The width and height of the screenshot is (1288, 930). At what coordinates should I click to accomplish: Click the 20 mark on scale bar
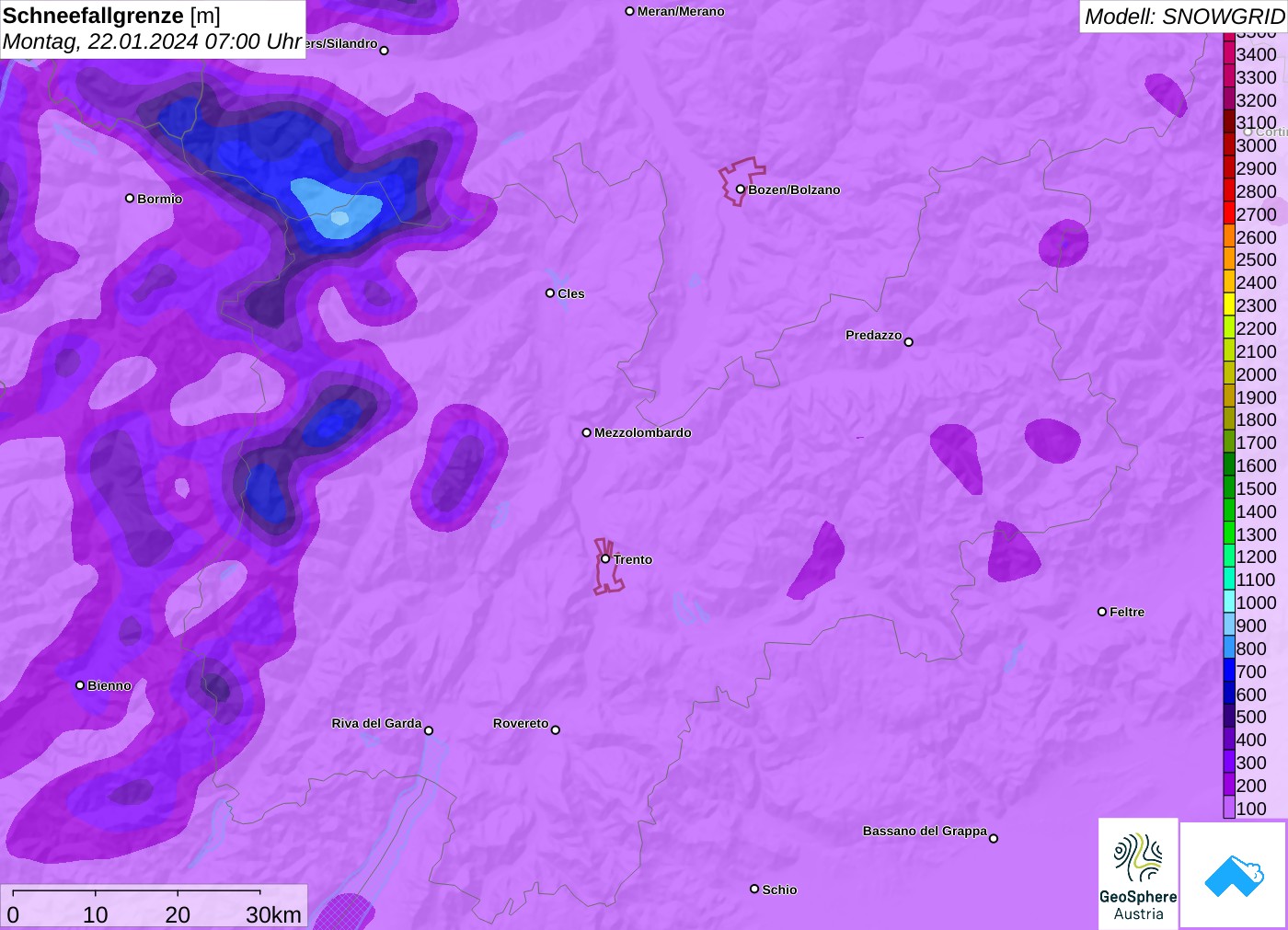point(178,914)
